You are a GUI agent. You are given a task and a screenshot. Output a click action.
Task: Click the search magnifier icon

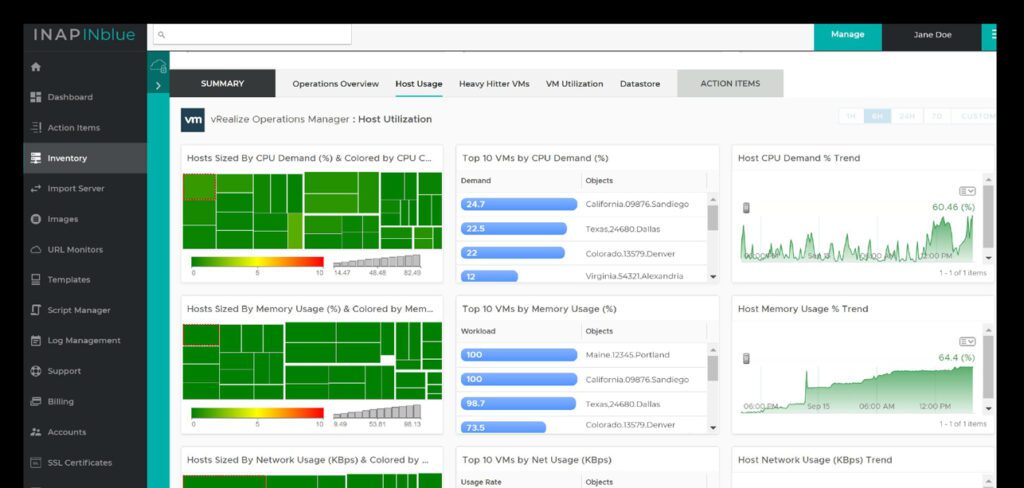161,35
